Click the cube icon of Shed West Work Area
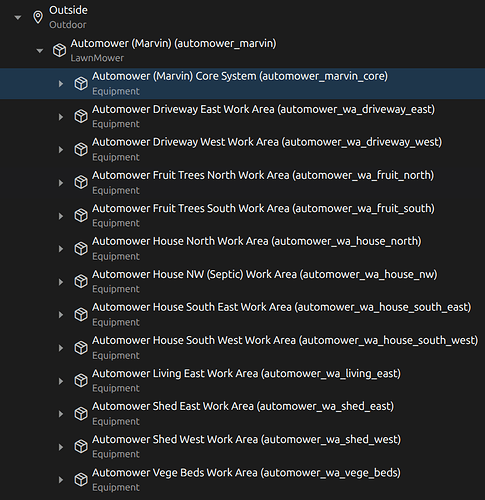 [81, 447]
